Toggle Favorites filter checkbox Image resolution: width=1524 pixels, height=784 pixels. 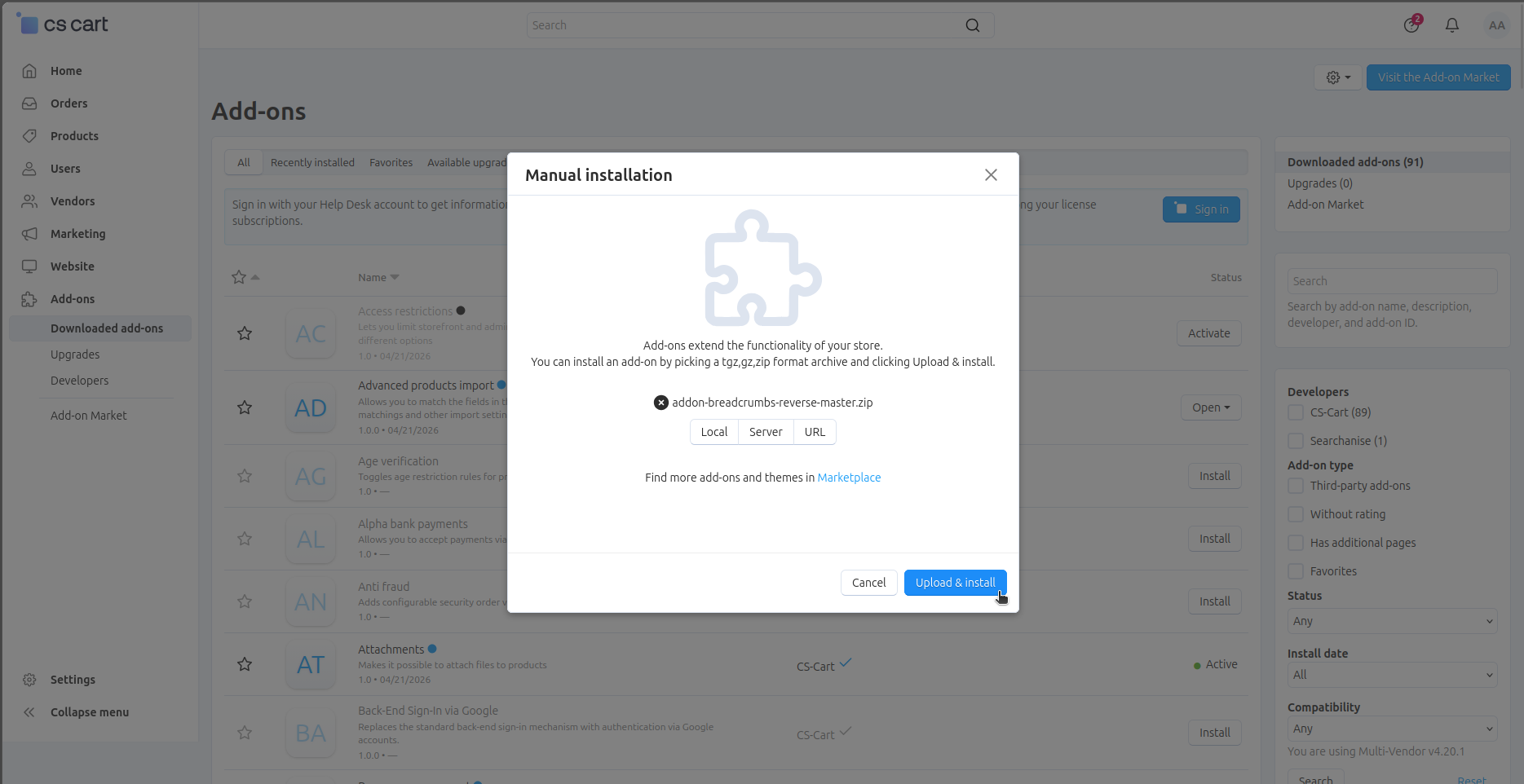pos(1296,571)
